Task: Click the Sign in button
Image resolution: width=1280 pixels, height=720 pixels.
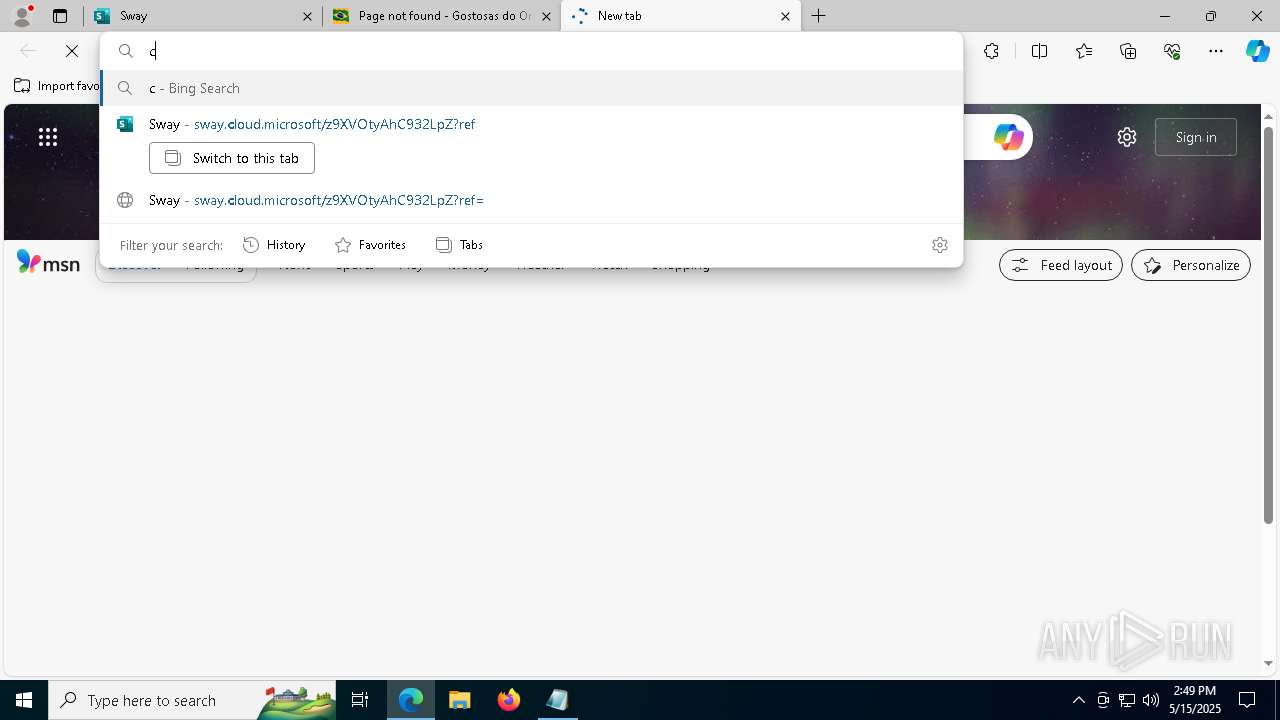Action: [1196, 137]
